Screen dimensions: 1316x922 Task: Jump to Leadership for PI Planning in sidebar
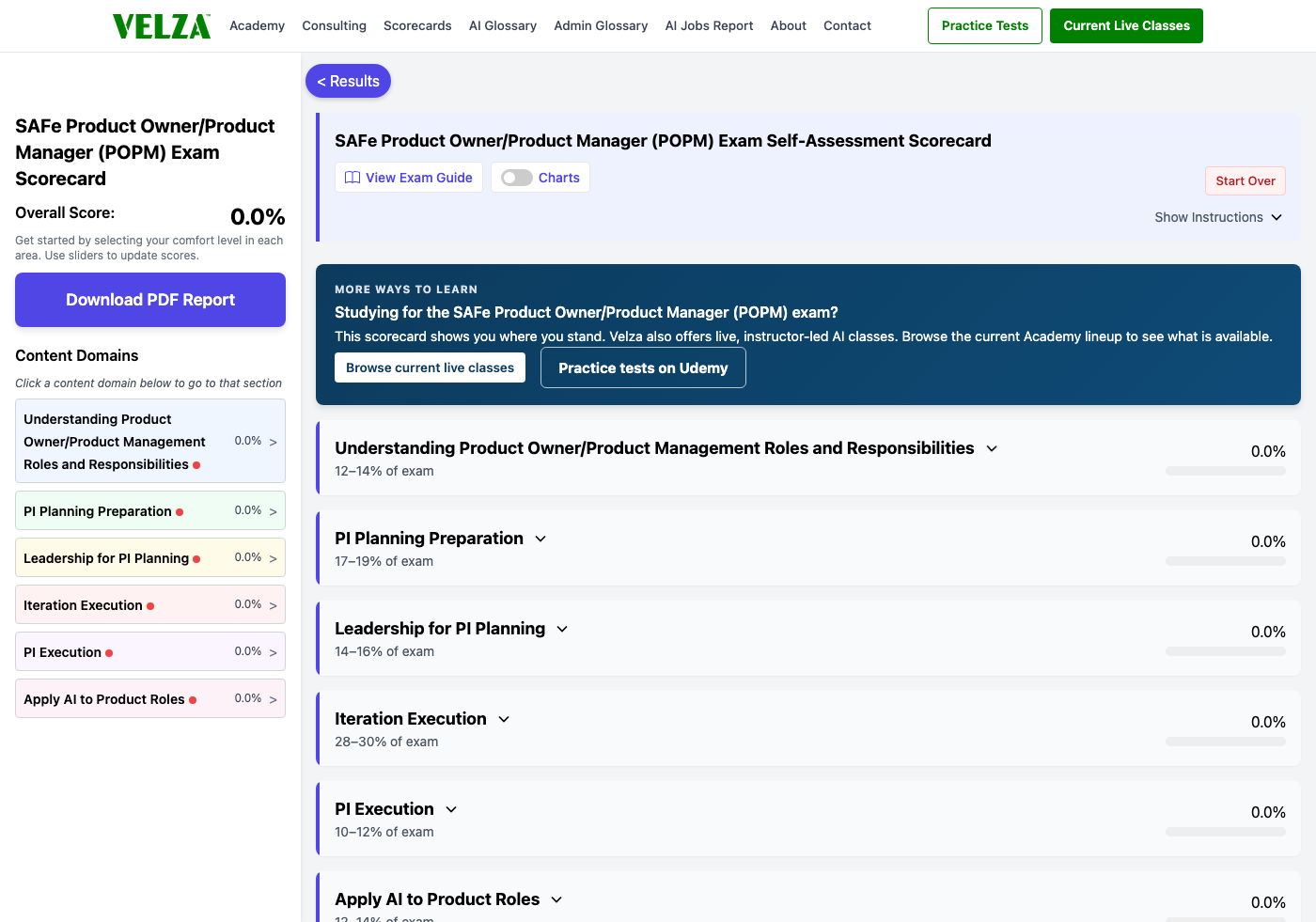[150, 557]
